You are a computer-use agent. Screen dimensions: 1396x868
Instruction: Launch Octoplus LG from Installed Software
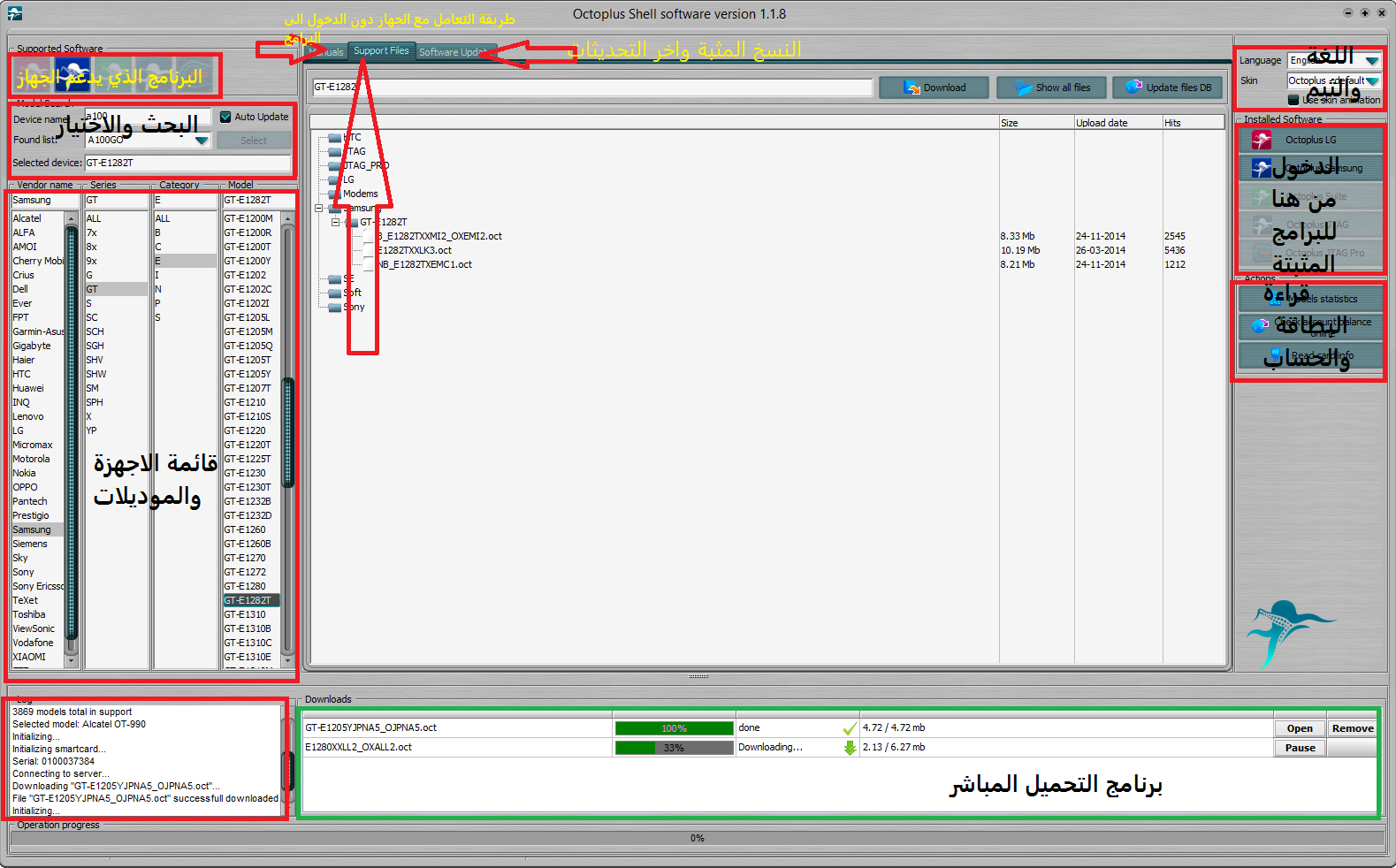coord(1310,140)
